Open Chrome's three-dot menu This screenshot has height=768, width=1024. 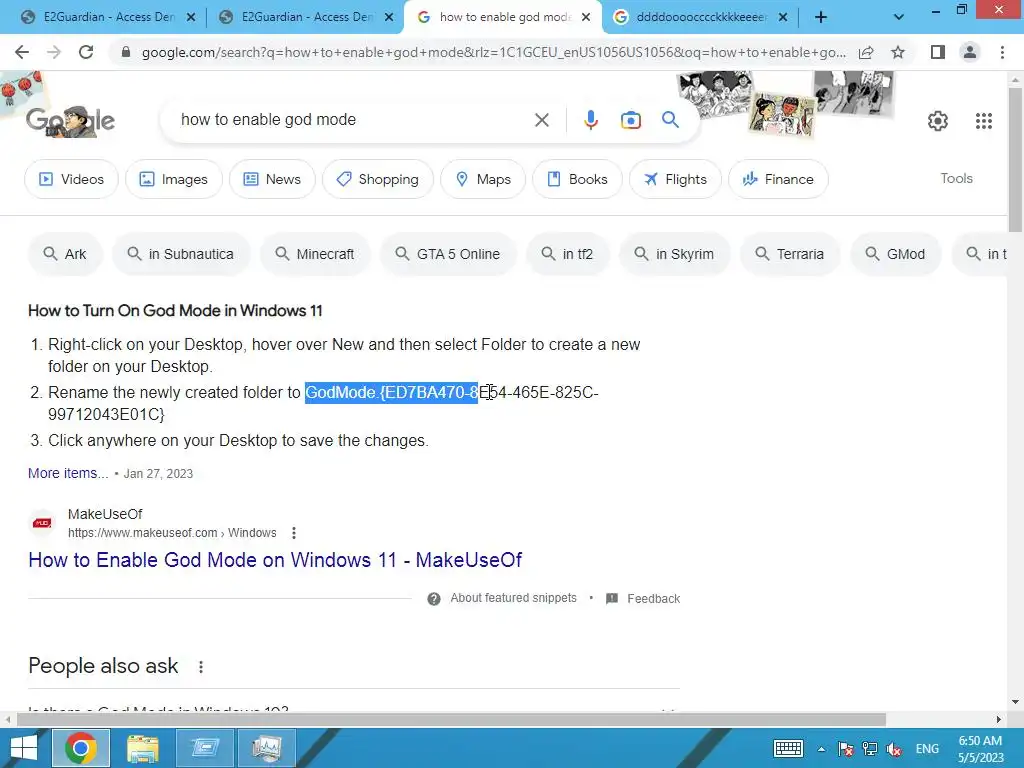(x=1002, y=52)
